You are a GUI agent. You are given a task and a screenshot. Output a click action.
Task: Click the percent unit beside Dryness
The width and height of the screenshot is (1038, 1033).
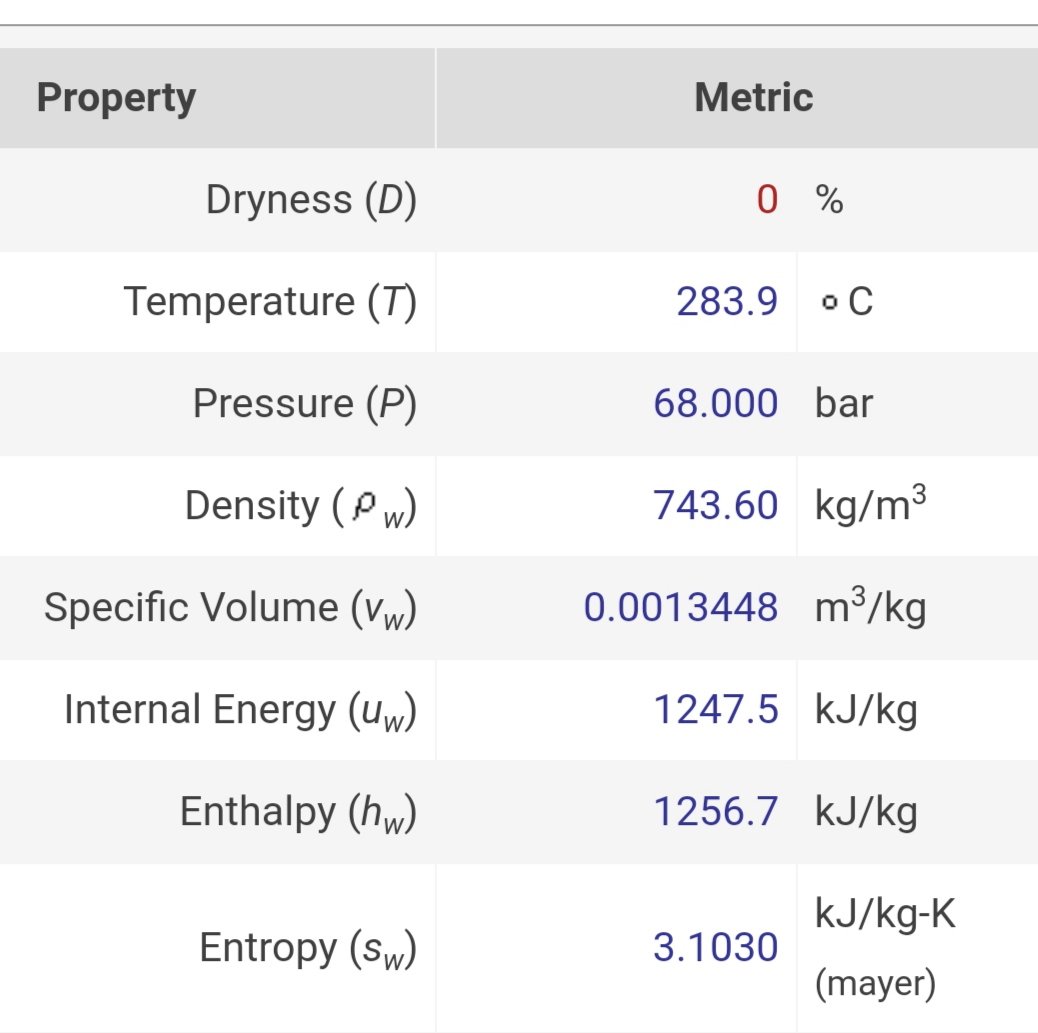[829, 200]
